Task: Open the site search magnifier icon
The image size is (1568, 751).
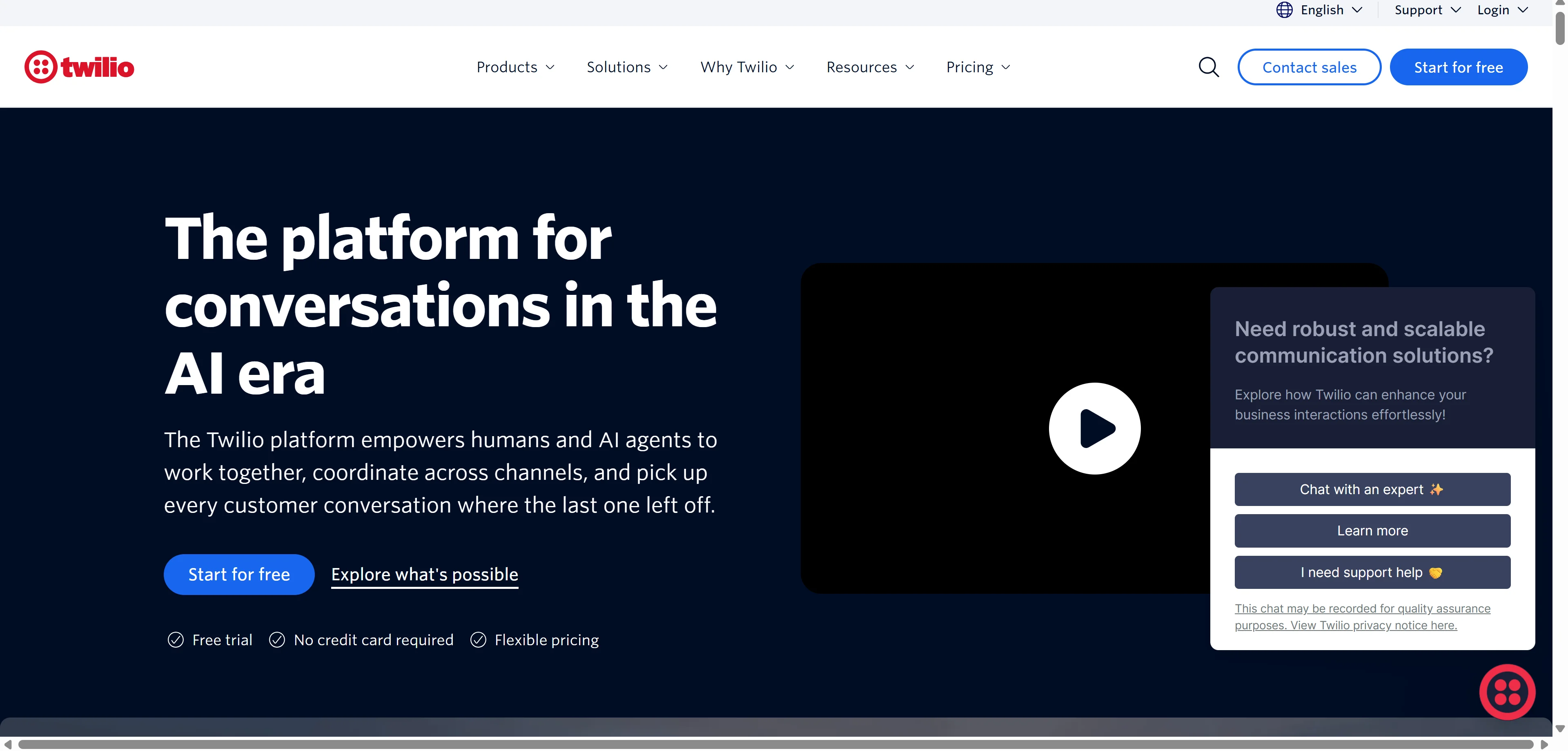Action: (1208, 67)
